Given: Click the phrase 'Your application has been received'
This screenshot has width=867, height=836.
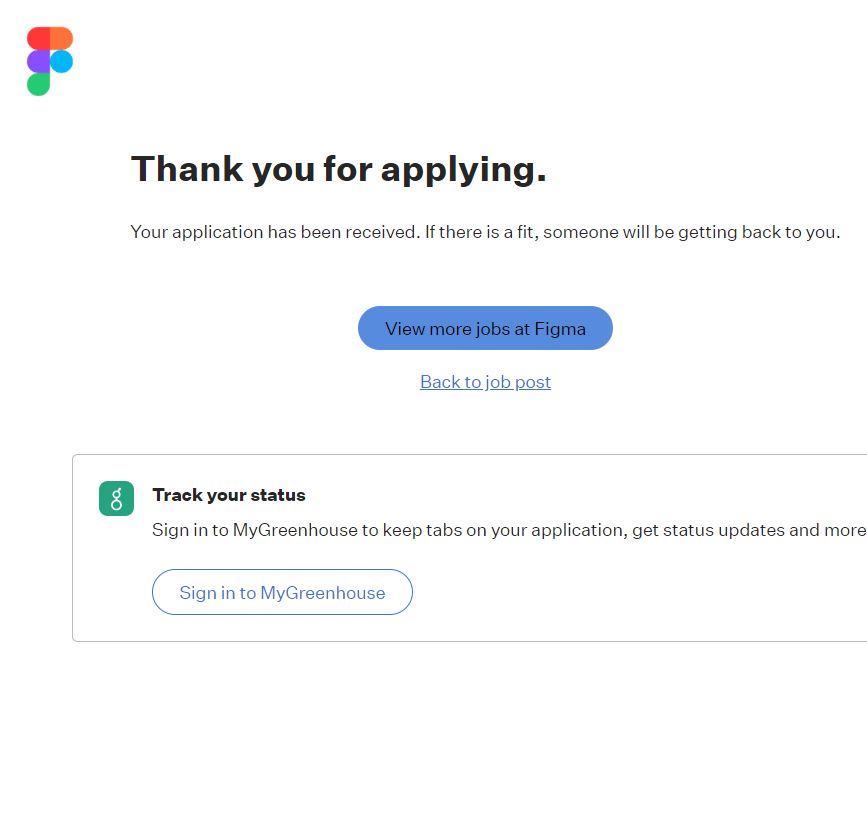Looking at the screenshot, I should tap(274, 233).
